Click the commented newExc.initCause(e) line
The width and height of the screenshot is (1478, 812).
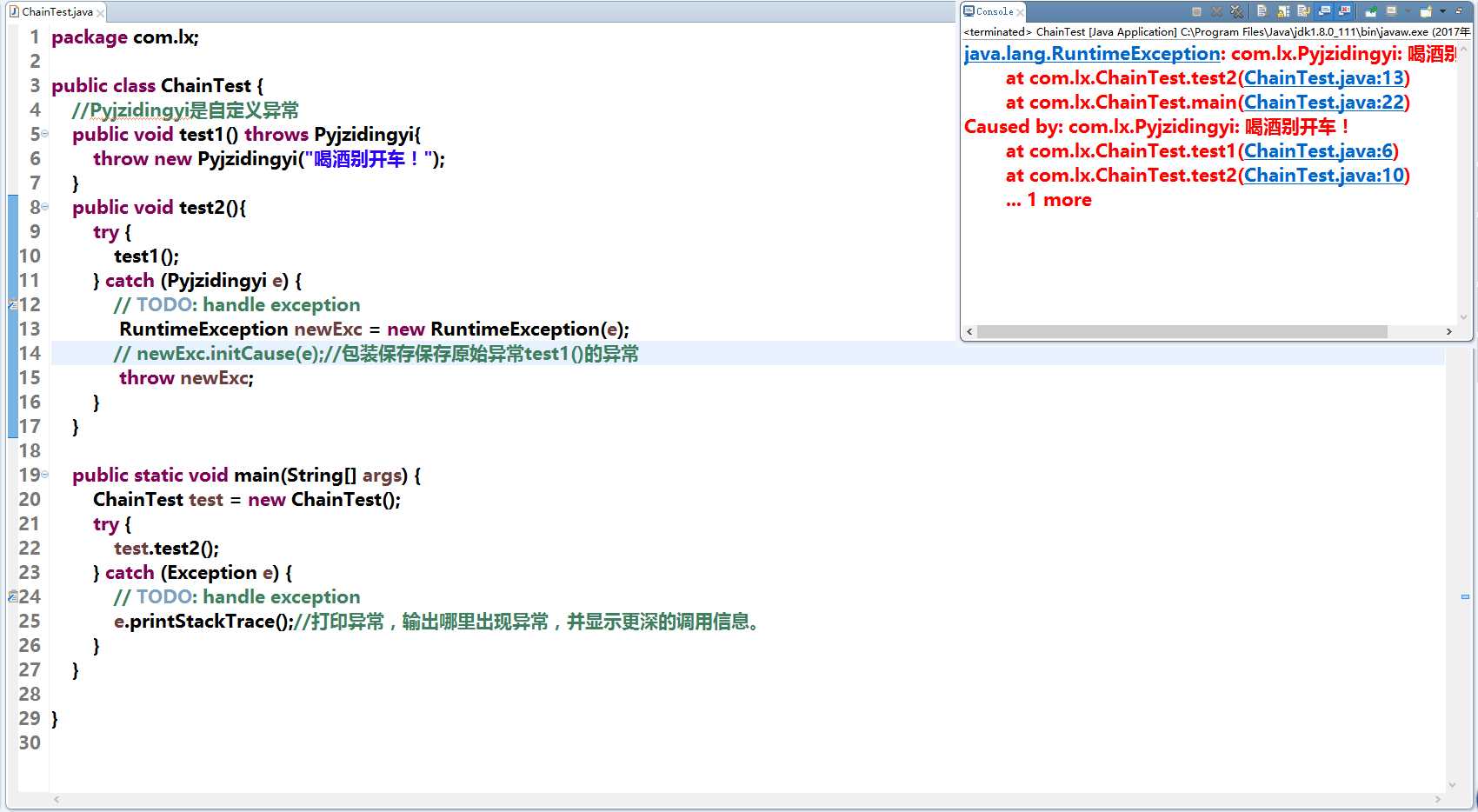click(x=376, y=354)
